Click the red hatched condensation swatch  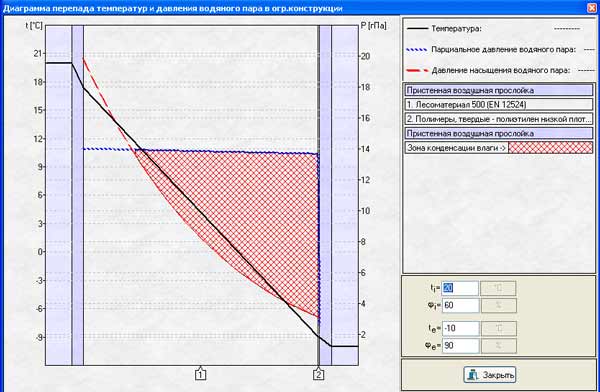point(551,148)
